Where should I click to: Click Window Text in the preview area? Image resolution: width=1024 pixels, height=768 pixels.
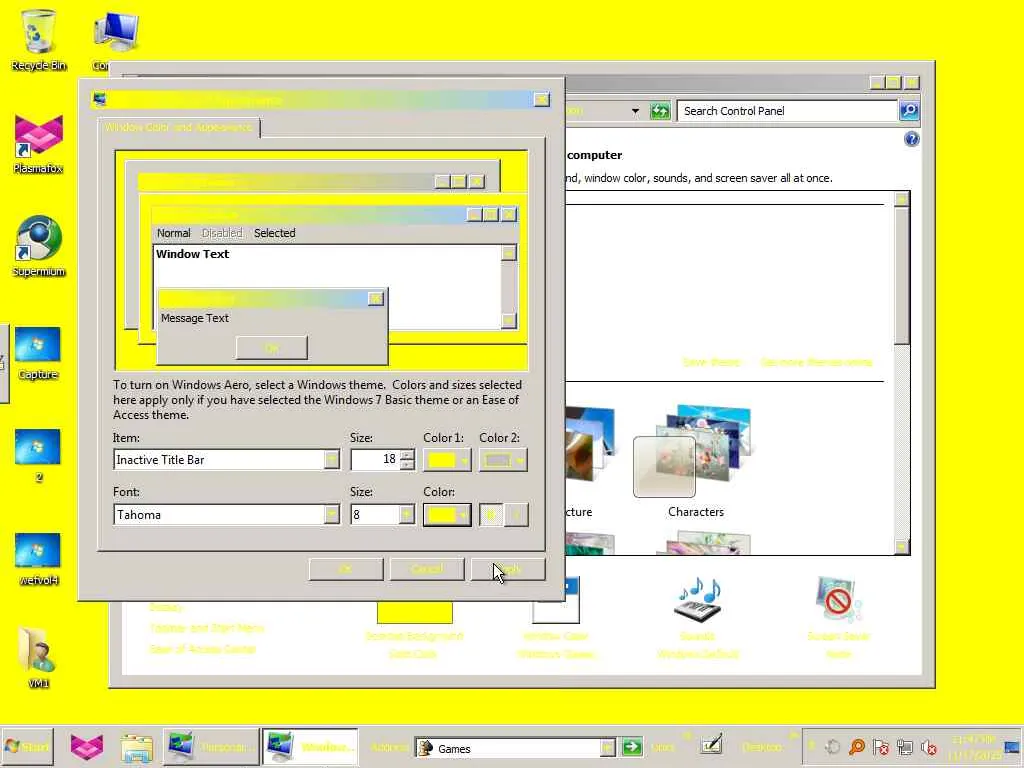[193, 254]
